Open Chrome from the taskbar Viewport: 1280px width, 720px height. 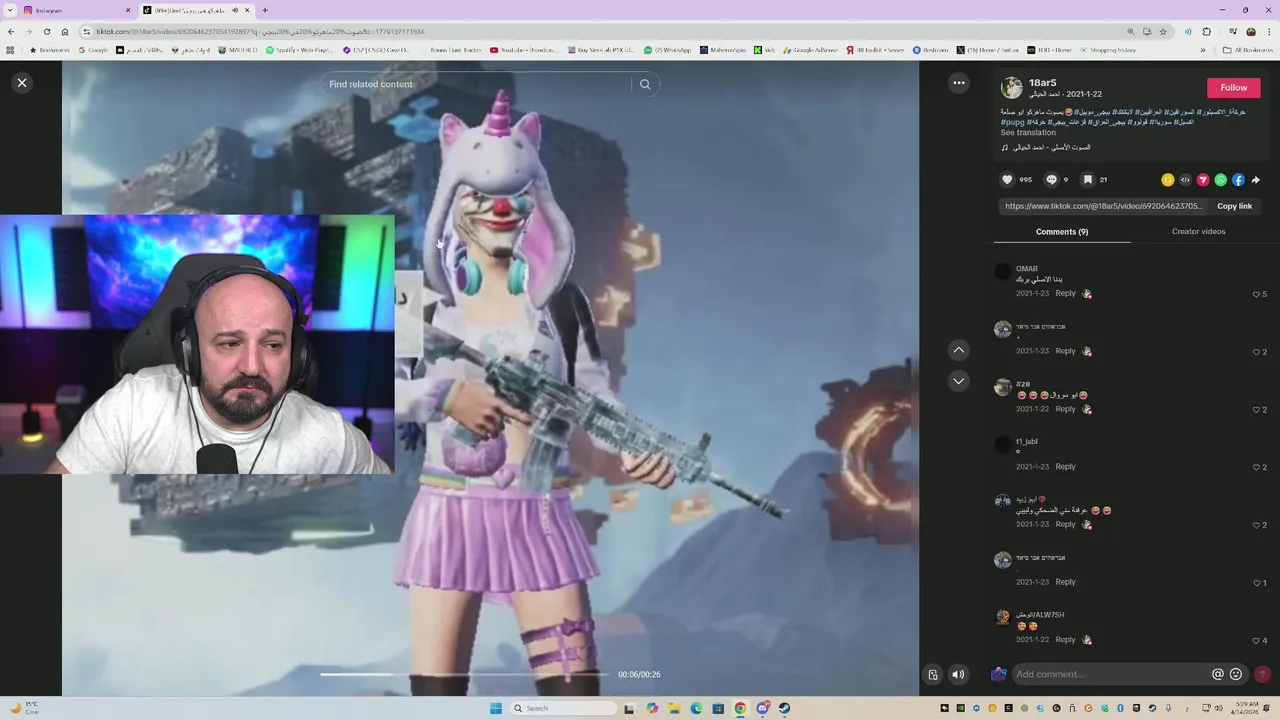pos(740,708)
